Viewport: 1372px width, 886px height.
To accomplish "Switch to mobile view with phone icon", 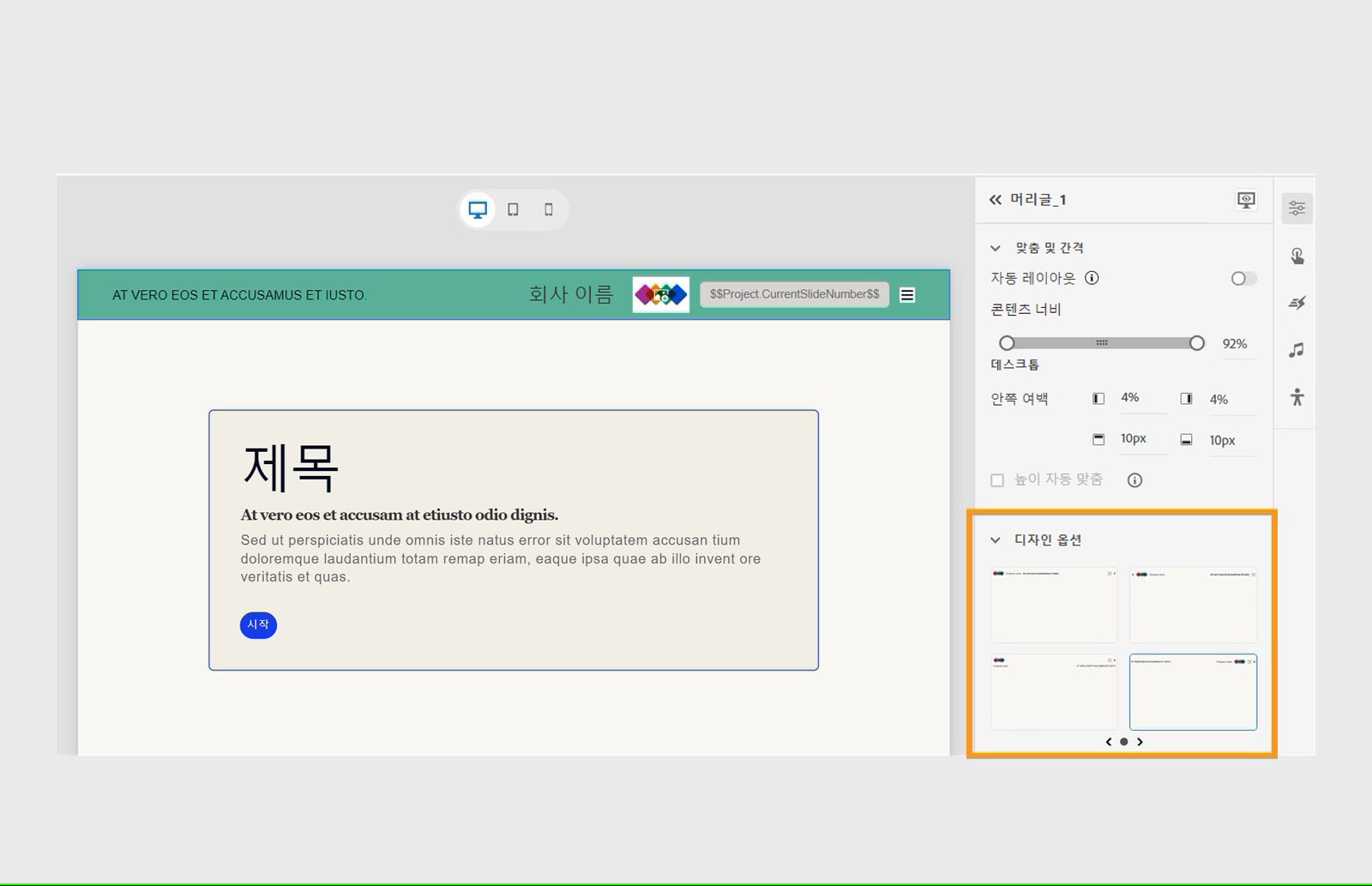I will [549, 208].
